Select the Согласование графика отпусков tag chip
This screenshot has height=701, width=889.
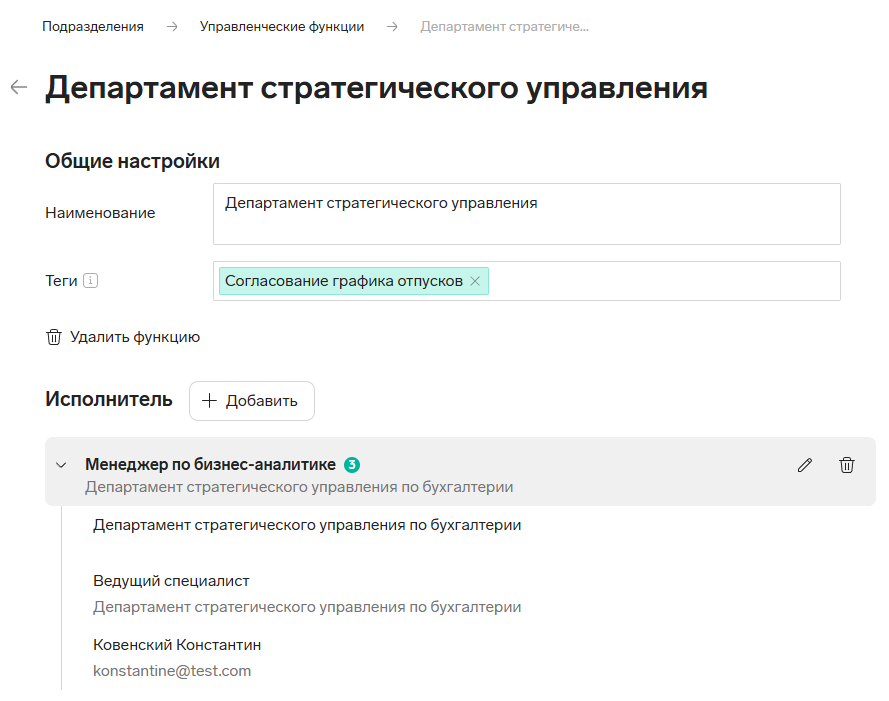[344, 281]
